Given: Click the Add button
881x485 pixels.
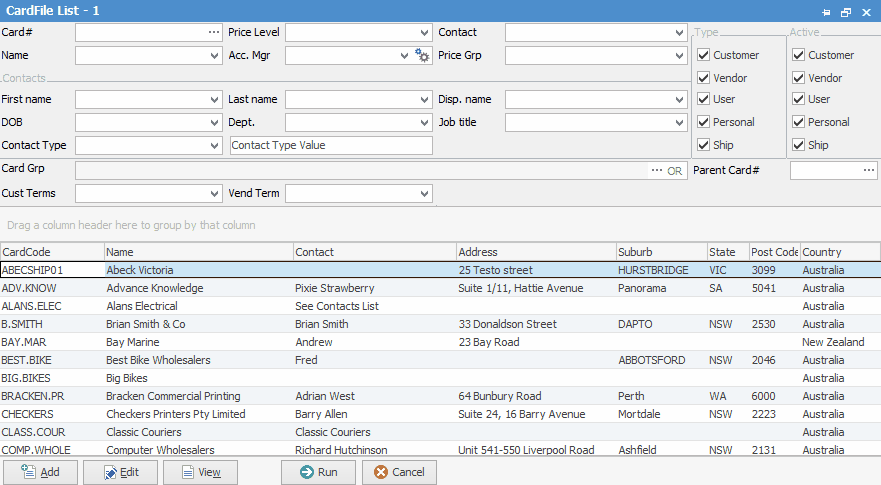Looking at the screenshot, I should [40, 472].
